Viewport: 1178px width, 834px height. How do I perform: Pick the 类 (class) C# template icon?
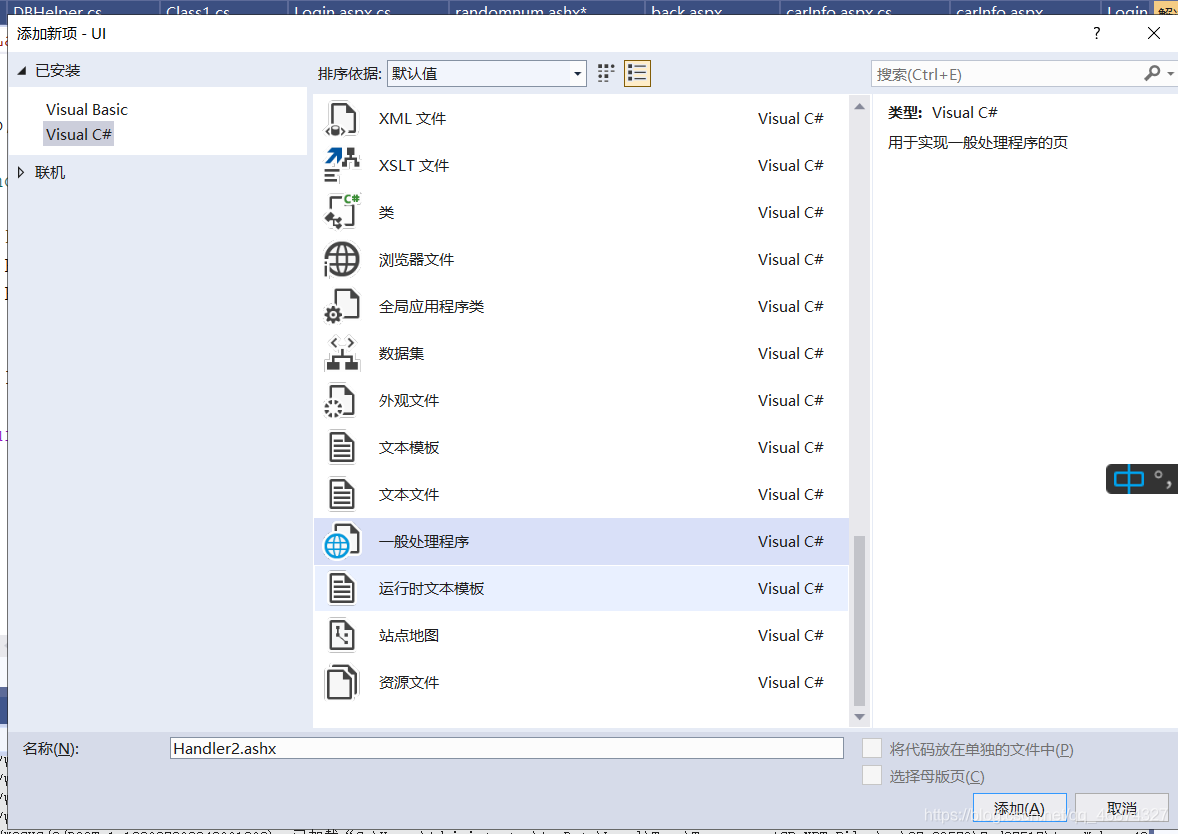pyautogui.click(x=342, y=213)
